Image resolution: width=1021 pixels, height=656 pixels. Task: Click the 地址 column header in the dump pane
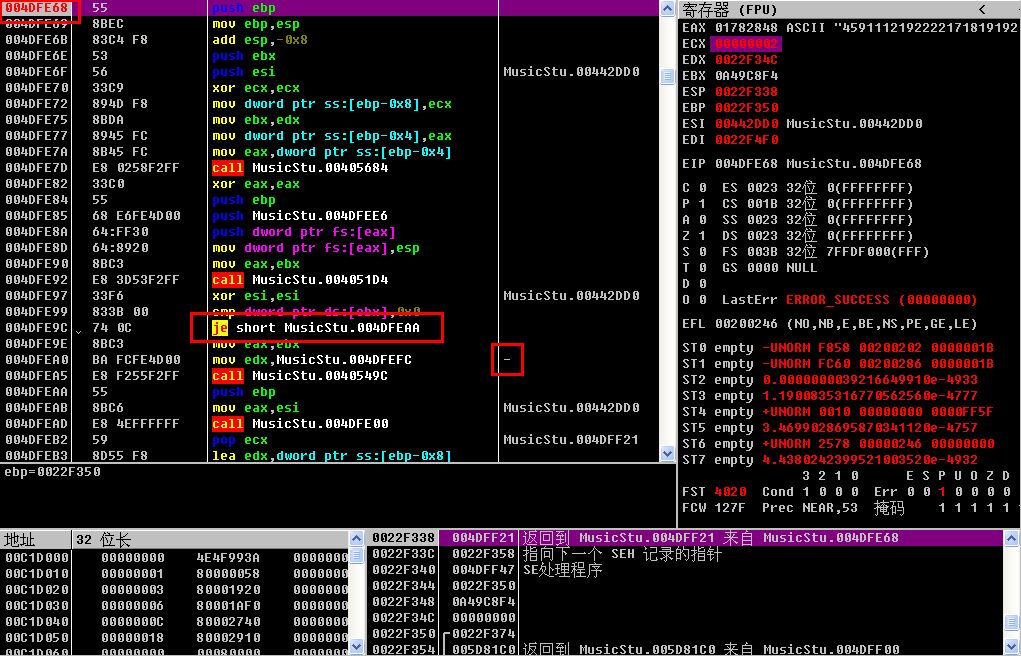coord(36,539)
